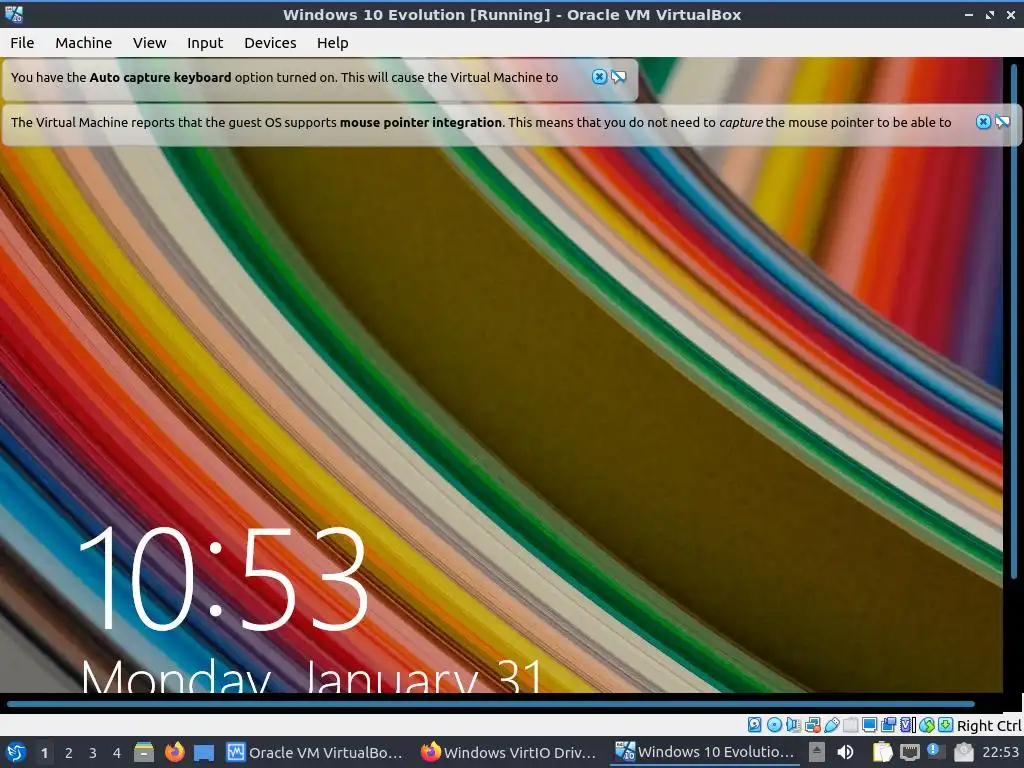Screen dimensions: 1024x768
Task: Click the vertical scrollbar of VM display
Action: [x=1014, y=321]
